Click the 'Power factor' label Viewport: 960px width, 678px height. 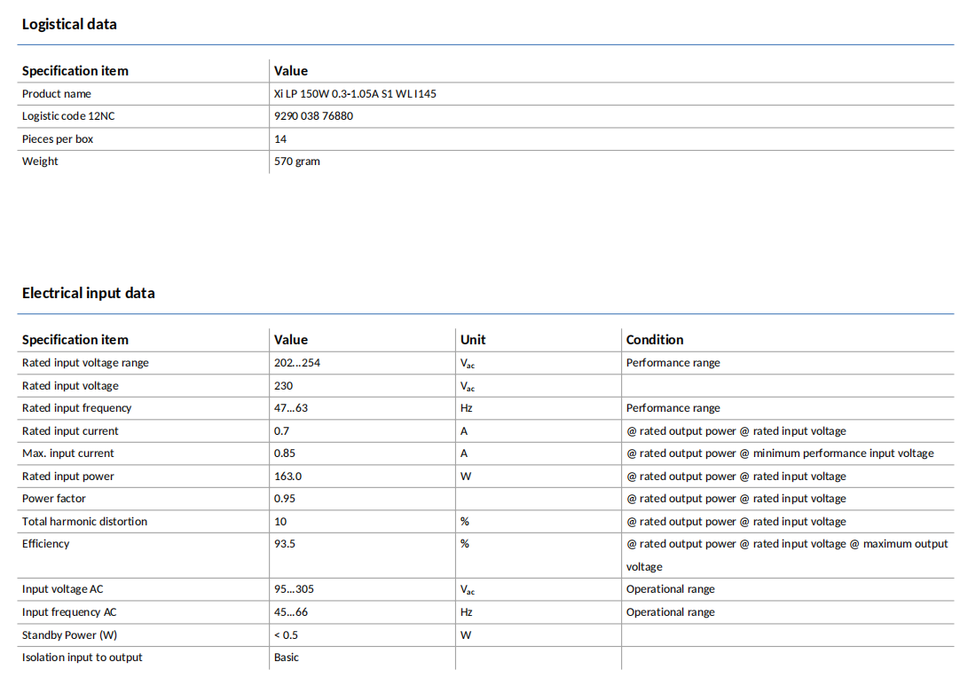54,499
